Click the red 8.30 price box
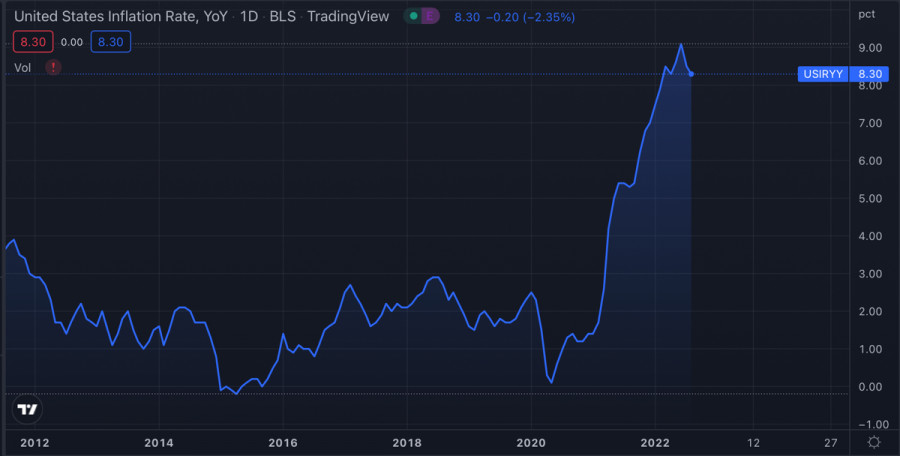The image size is (900, 456). click(x=33, y=42)
